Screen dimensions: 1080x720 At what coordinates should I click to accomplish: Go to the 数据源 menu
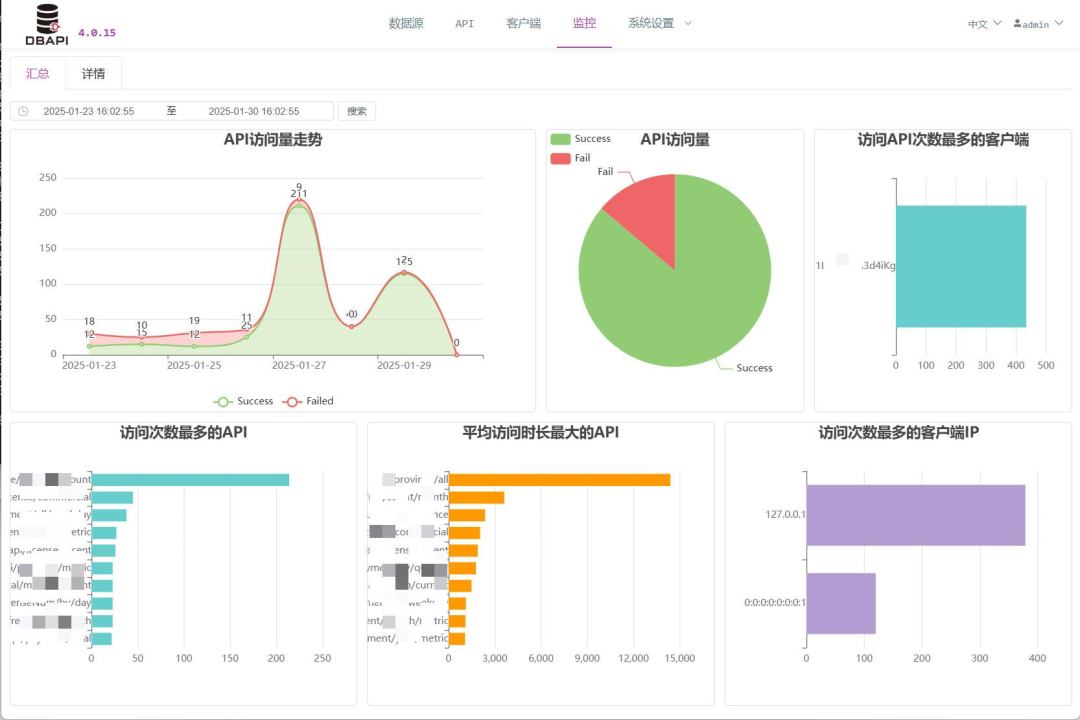tap(406, 23)
